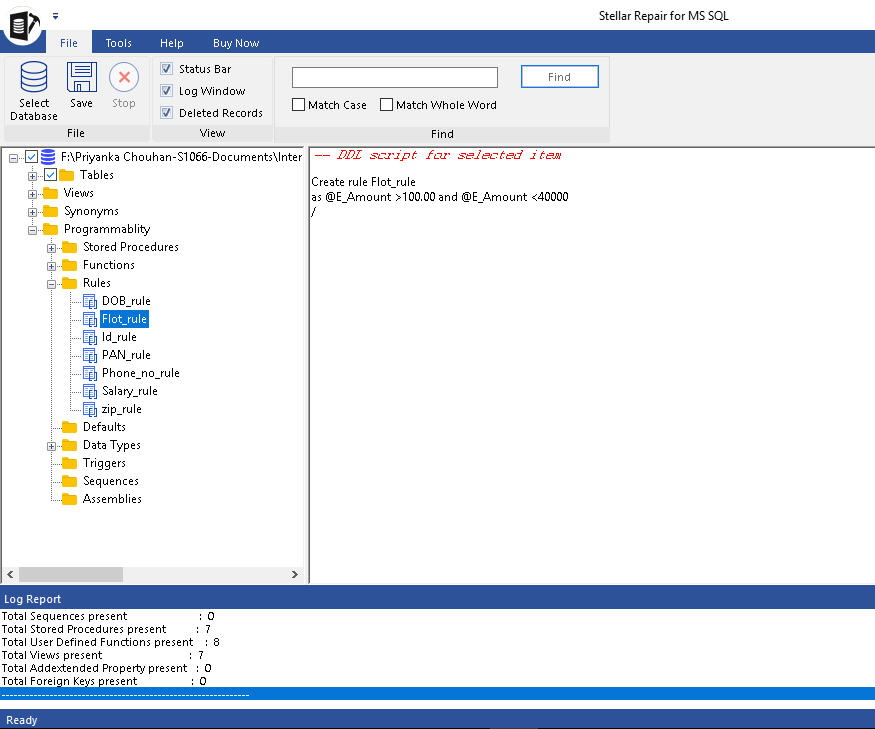Click the Select Database icon
This screenshot has width=875, height=729.
(x=33, y=77)
